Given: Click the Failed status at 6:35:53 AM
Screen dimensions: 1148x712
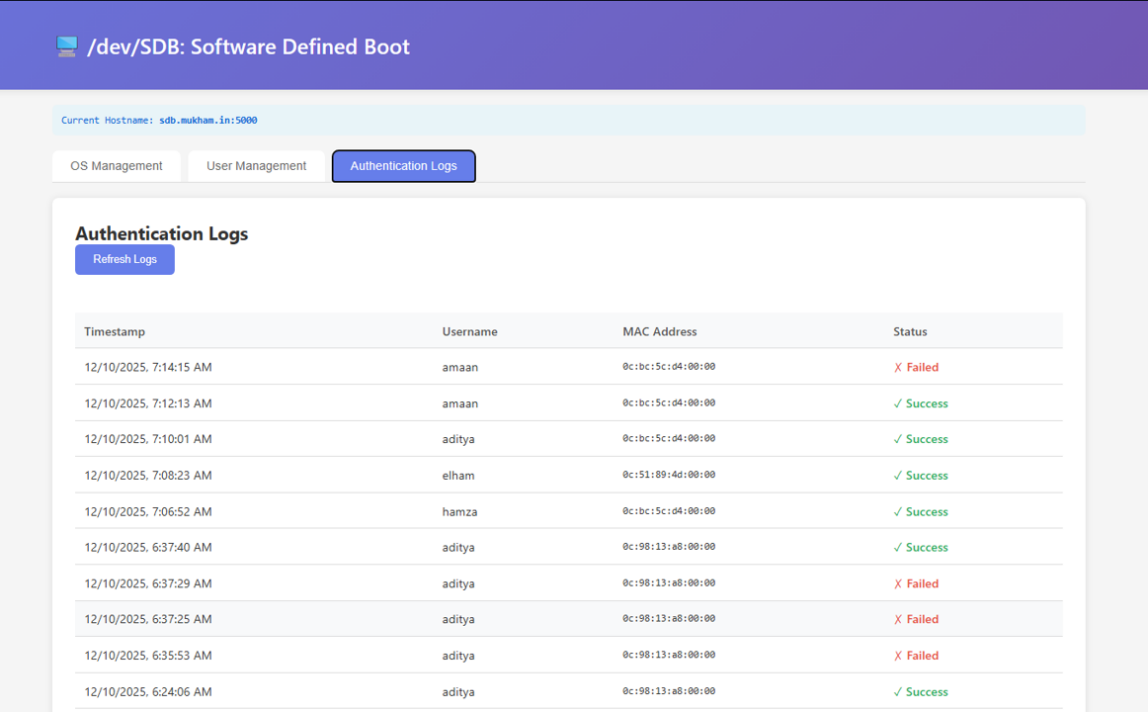Looking at the screenshot, I should click(x=916, y=656).
